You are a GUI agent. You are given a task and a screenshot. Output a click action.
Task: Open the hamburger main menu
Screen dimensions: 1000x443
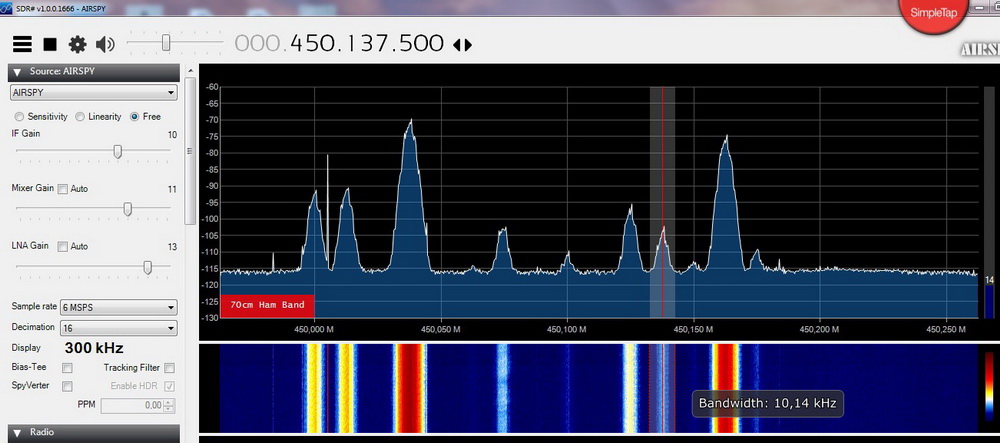coord(22,44)
